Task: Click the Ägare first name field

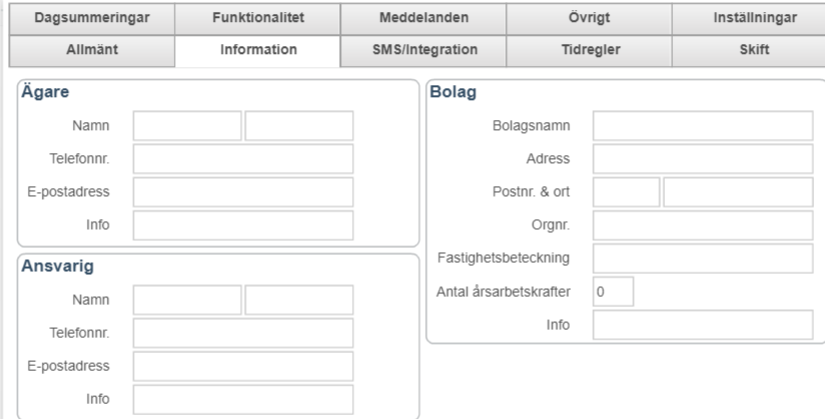Action: pyautogui.click(x=188, y=126)
